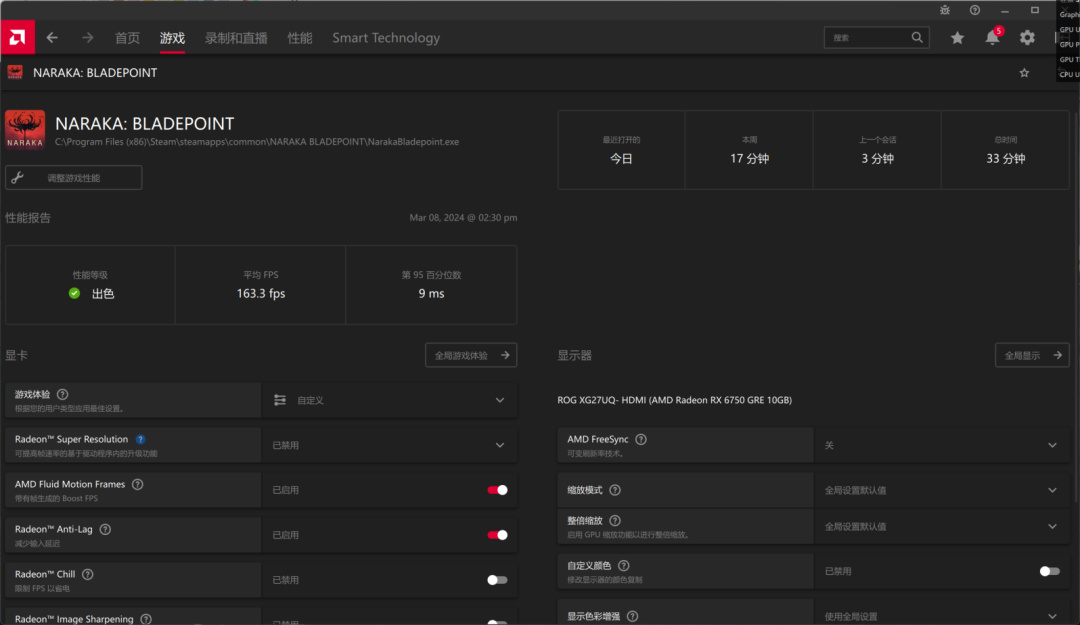Show help for Radeon Image Sharpening
The height and width of the screenshot is (625, 1080).
[x=146, y=619]
